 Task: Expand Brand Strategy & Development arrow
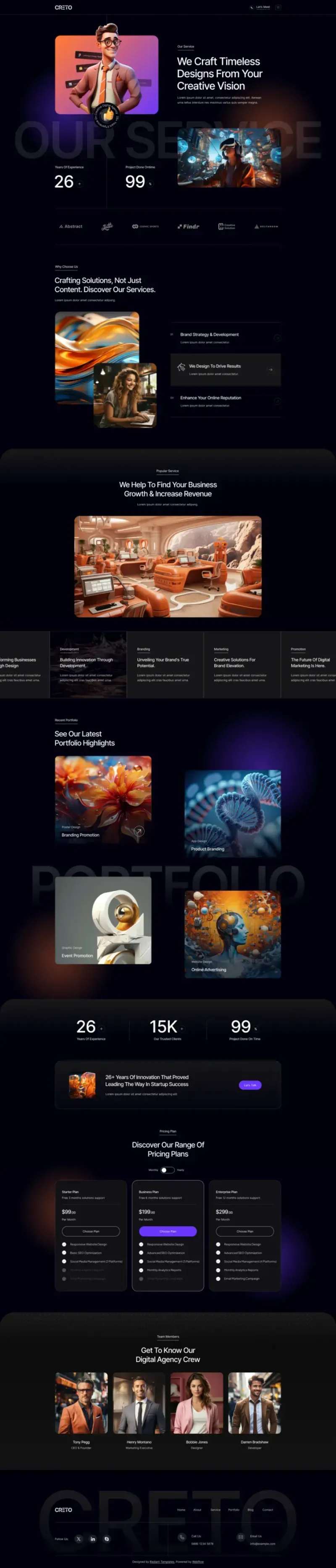[x=278, y=338]
